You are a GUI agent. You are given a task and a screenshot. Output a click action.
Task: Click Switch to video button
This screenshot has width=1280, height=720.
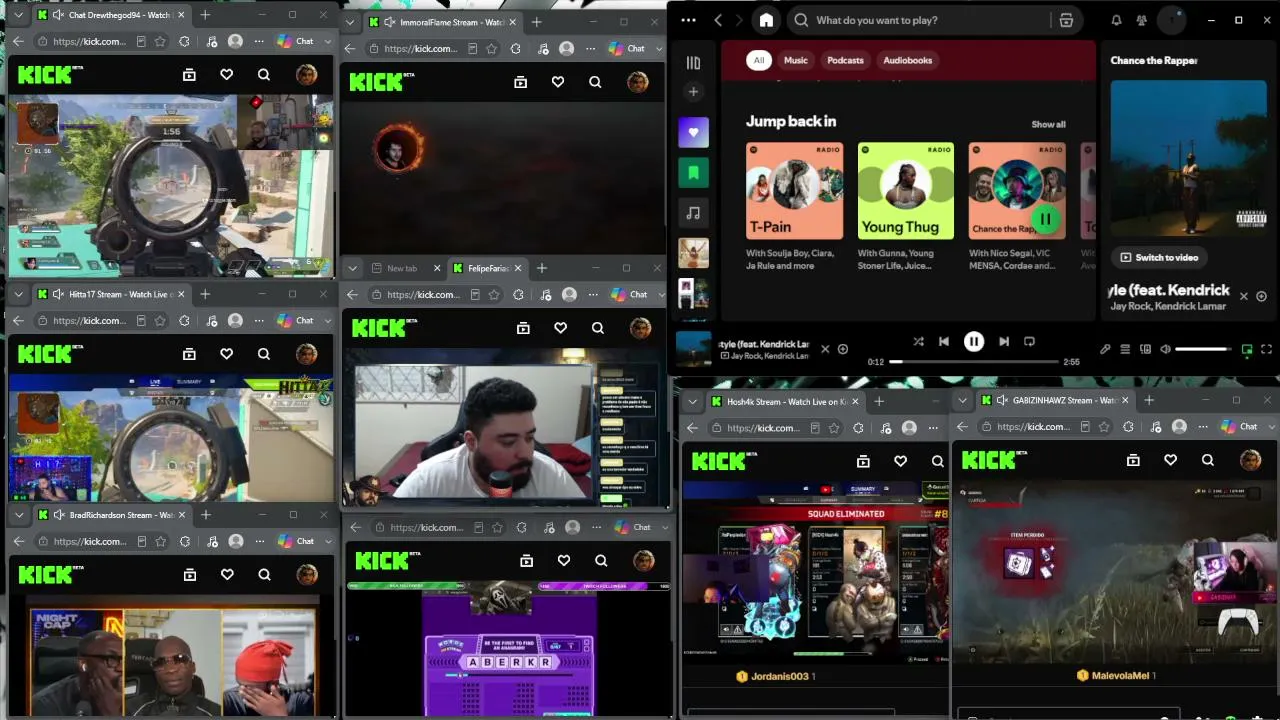point(1159,257)
